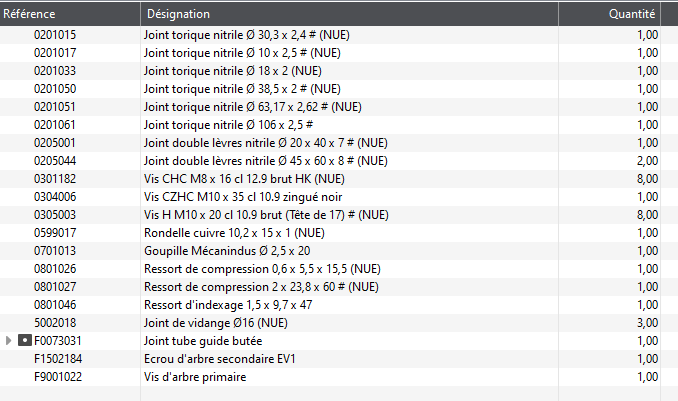Pick the Joint torique Ø 38,5 x 2 line
Image resolution: width=678 pixels, height=401 pixels.
tap(330, 89)
